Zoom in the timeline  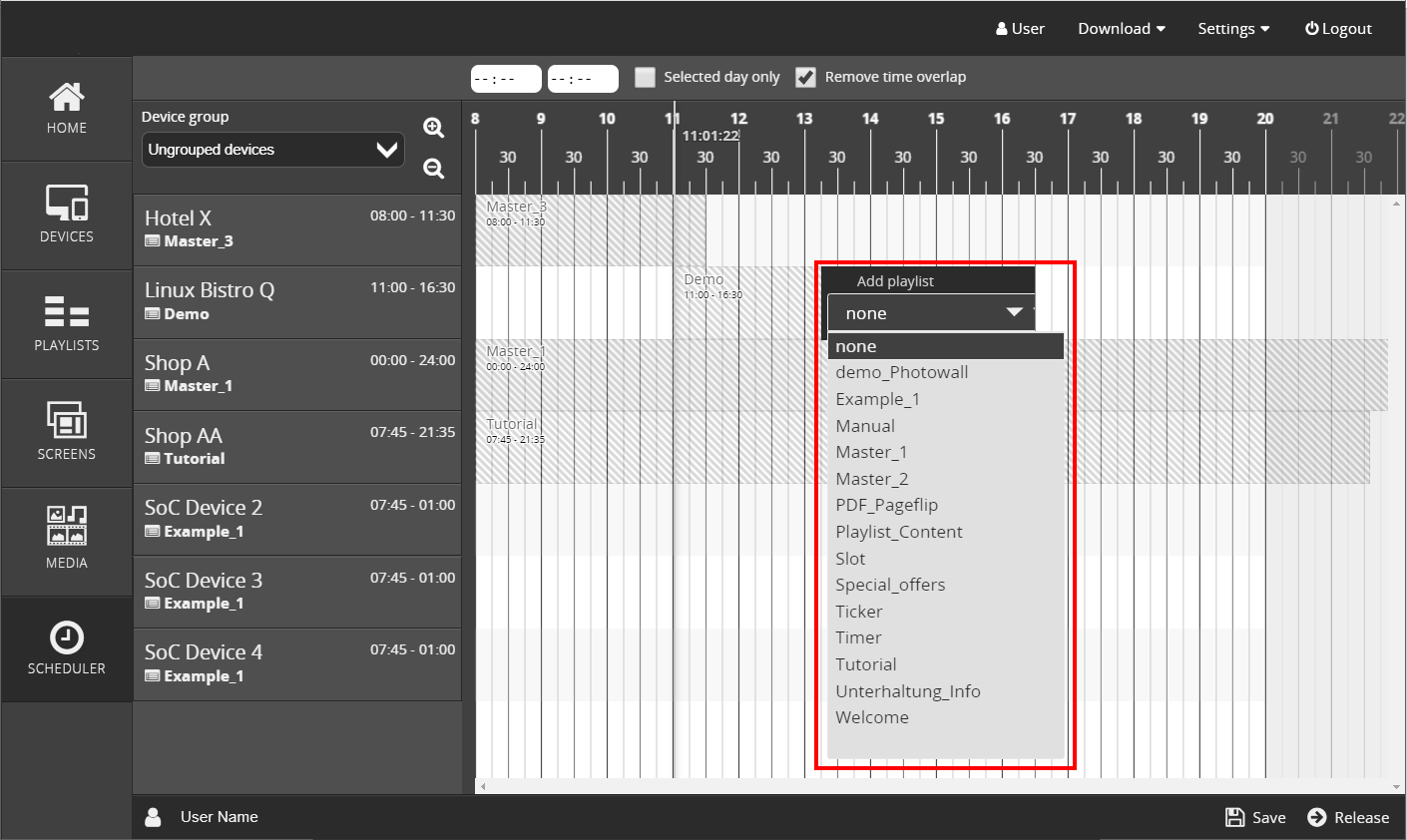[x=433, y=128]
